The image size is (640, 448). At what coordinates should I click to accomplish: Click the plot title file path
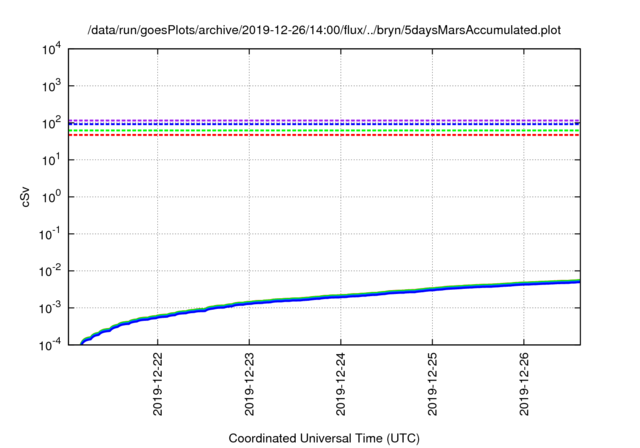324,30
